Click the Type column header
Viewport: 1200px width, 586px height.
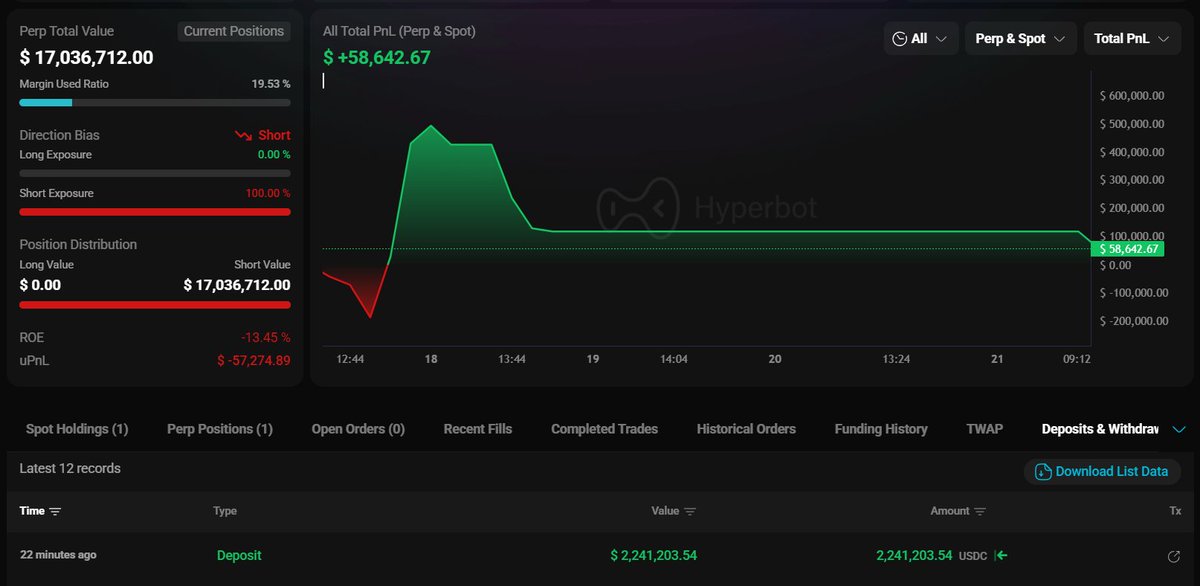225,511
